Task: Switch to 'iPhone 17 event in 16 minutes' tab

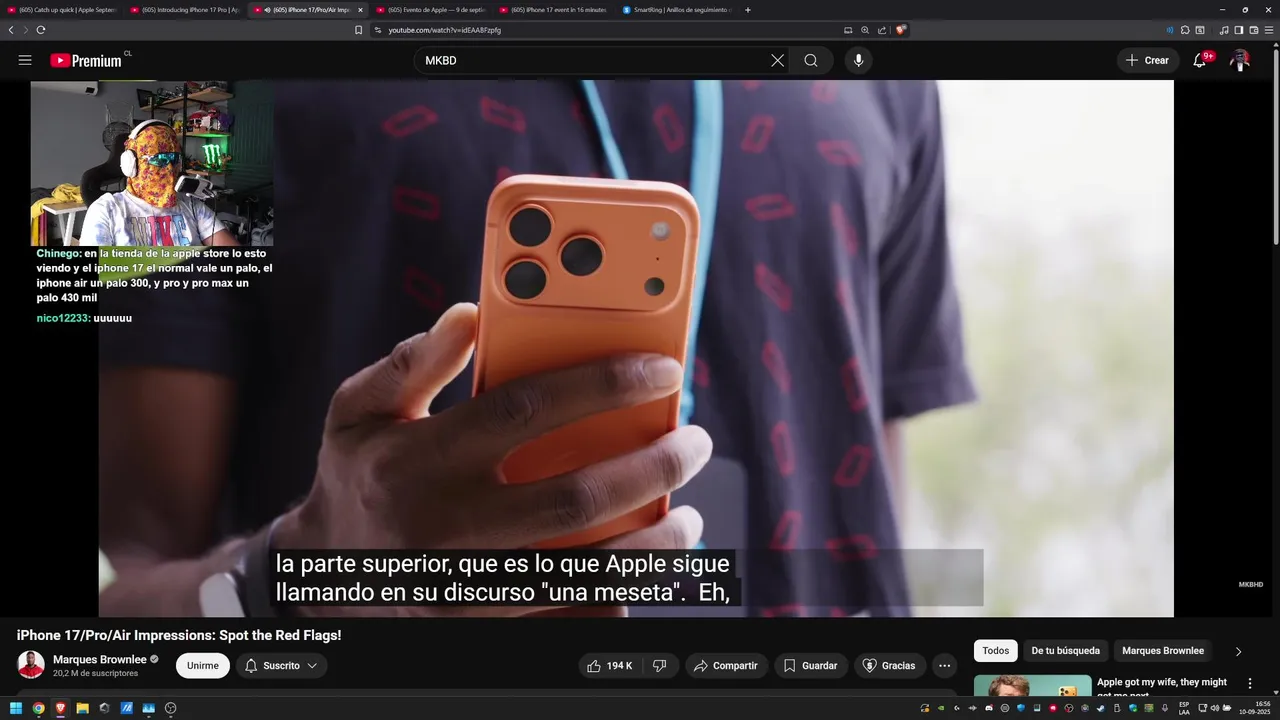Action: click(555, 10)
